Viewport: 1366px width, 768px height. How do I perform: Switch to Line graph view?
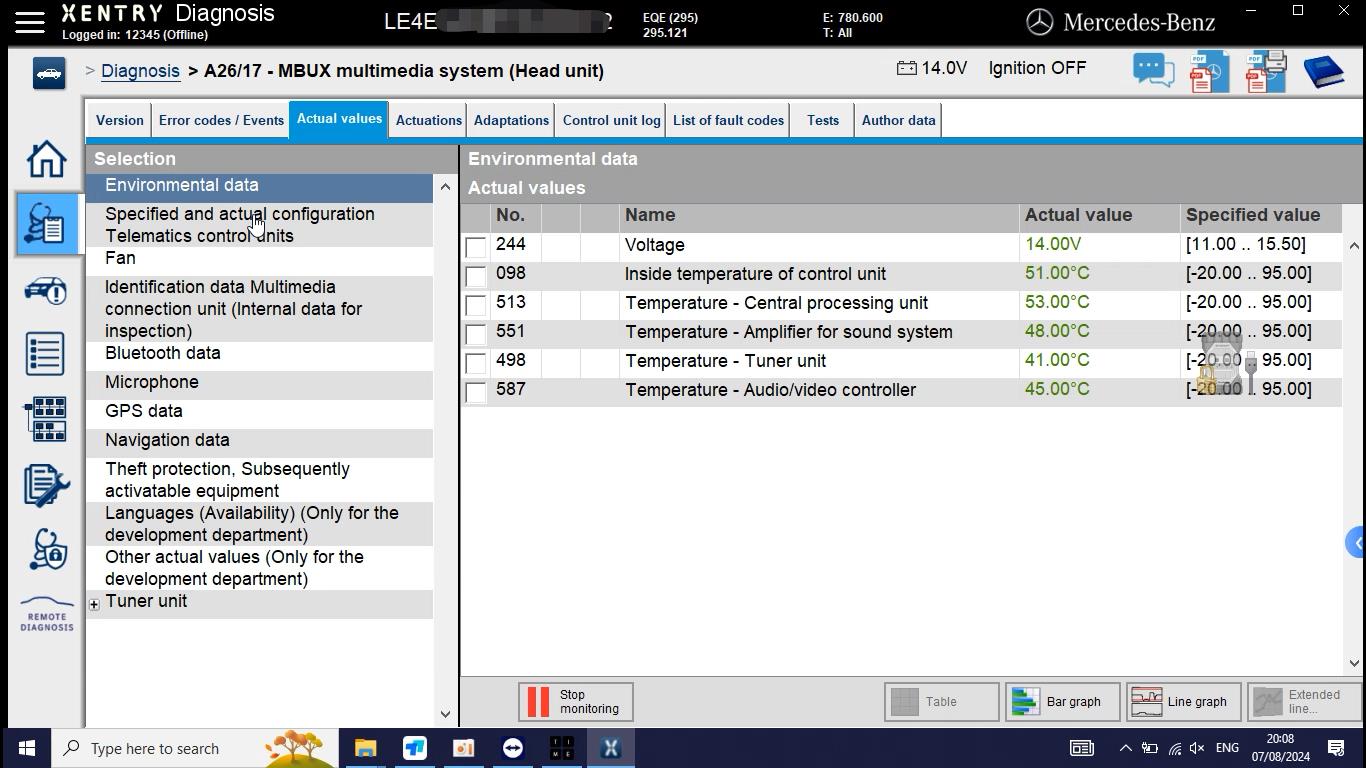coord(1184,702)
